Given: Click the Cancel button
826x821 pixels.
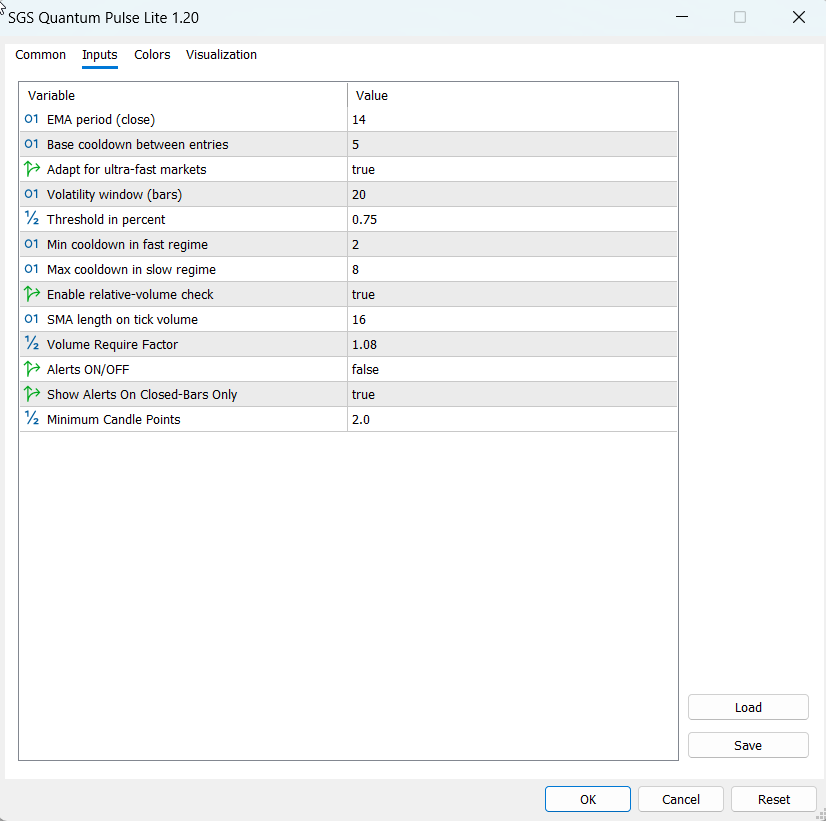Looking at the screenshot, I should [x=681, y=799].
